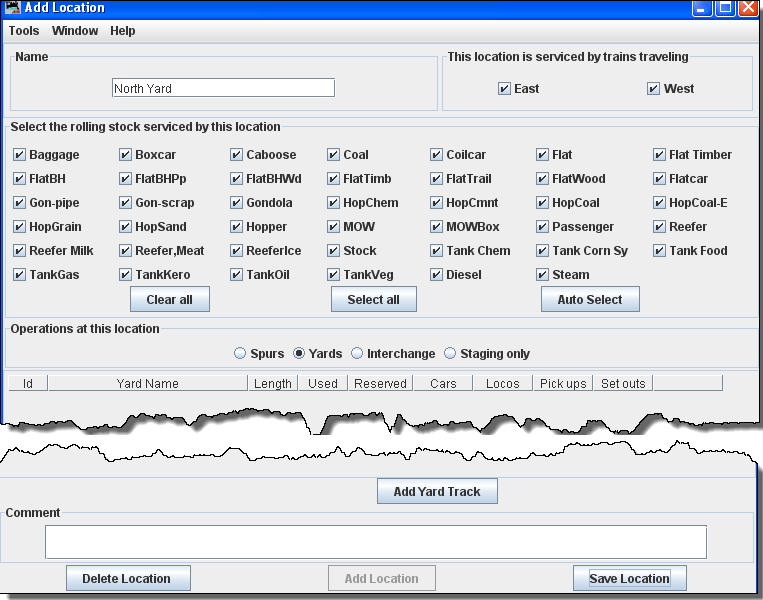Open the Window menu
The width and height of the screenshot is (763, 600).
click(x=75, y=31)
